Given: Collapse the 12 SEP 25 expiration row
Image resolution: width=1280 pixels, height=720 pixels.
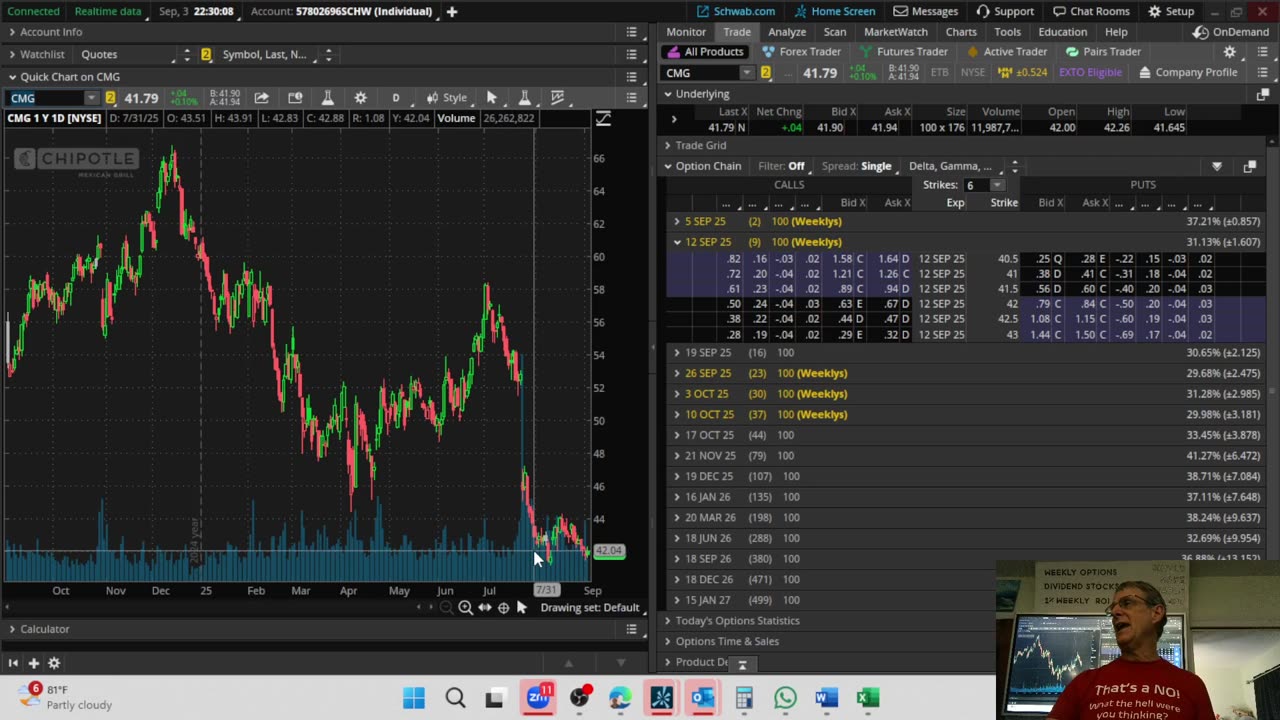Looking at the screenshot, I should click(677, 242).
